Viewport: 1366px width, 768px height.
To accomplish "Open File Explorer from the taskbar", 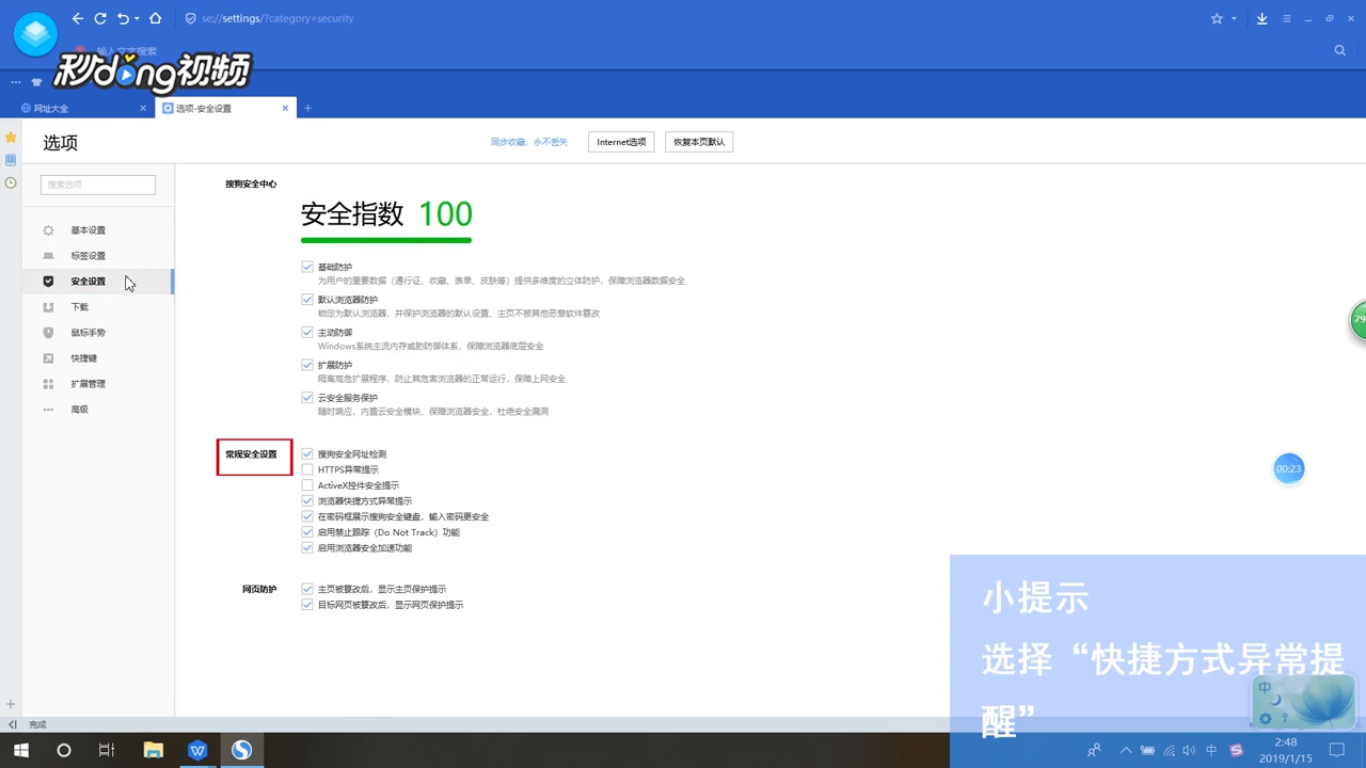I will tap(153, 750).
